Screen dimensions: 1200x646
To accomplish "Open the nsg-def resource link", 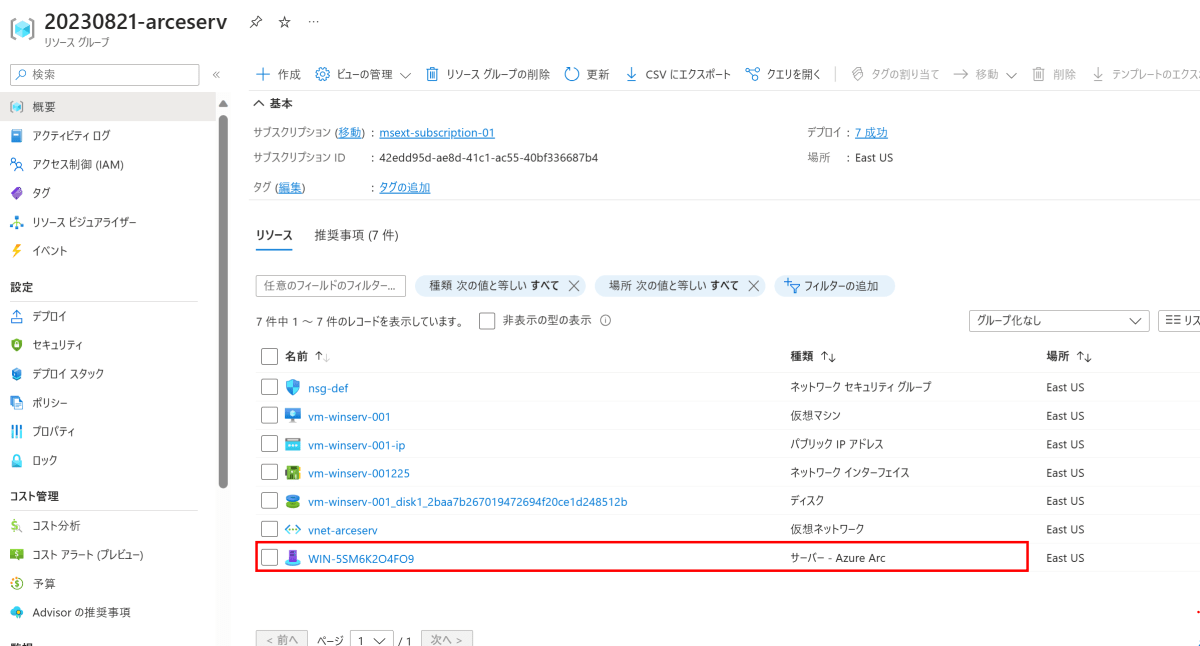I will pyautogui.click(x=328, y=388).
